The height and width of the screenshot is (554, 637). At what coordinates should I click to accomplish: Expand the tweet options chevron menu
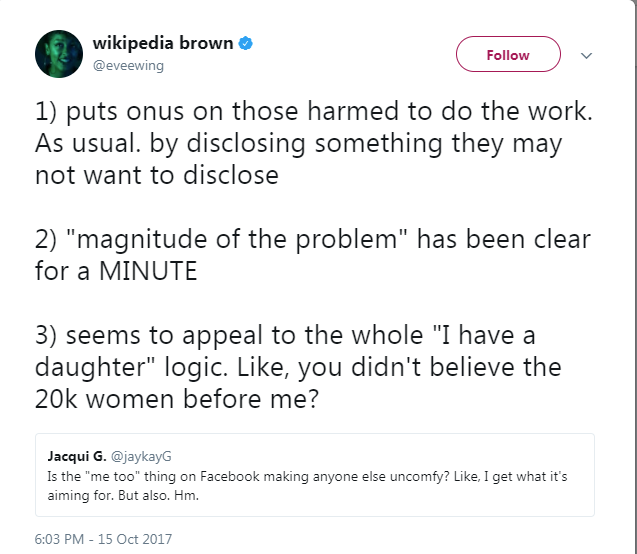[586, 55]
